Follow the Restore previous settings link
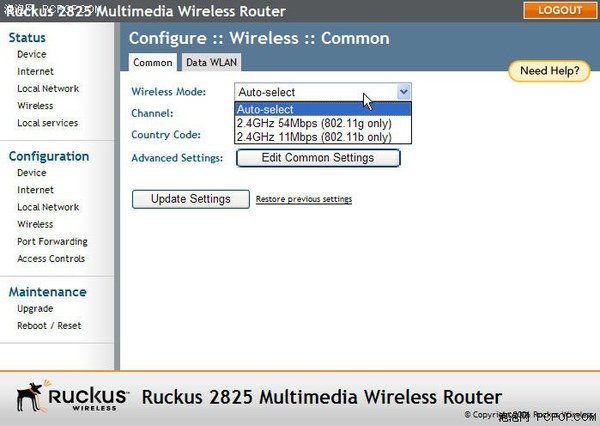This screenshot has height=426, width=600. click(304, 199)
